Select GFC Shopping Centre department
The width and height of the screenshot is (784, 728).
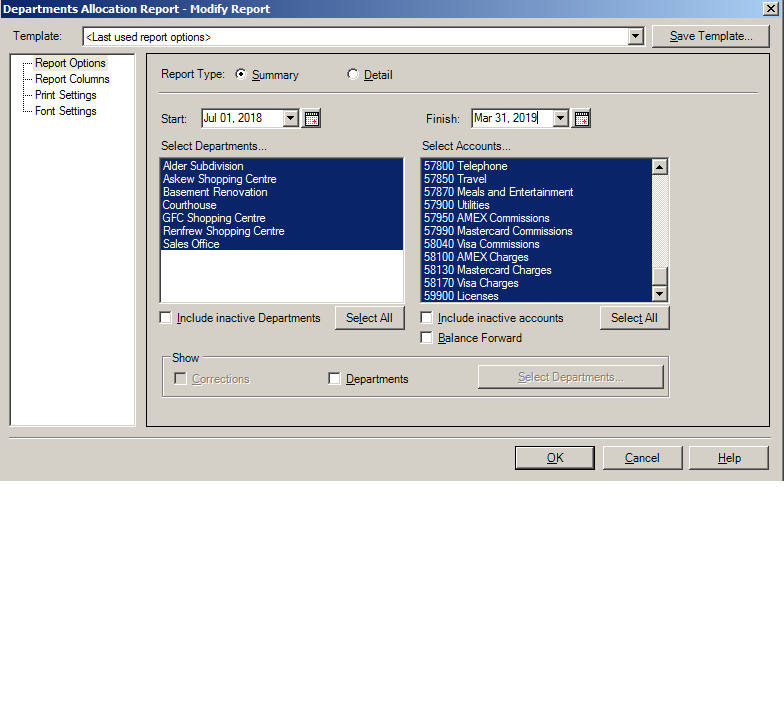[x=282, y=218]
